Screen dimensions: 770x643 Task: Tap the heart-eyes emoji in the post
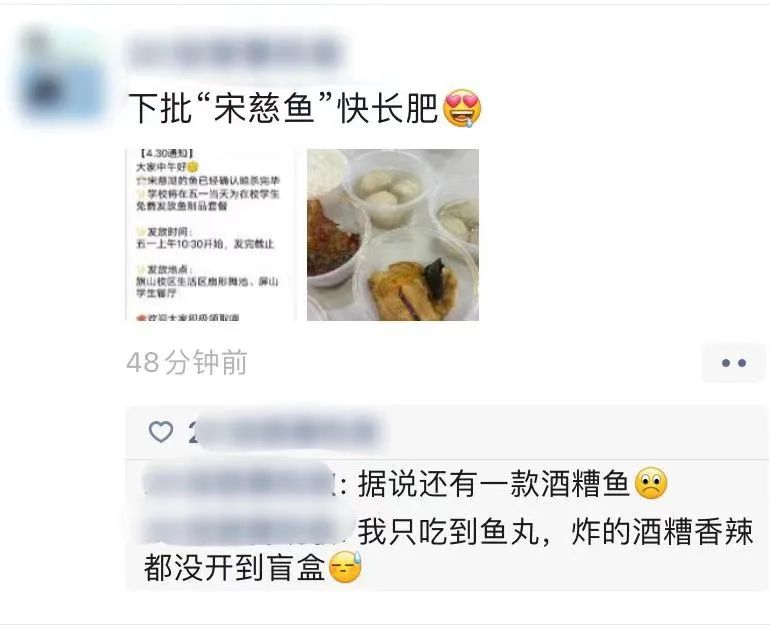462,108
